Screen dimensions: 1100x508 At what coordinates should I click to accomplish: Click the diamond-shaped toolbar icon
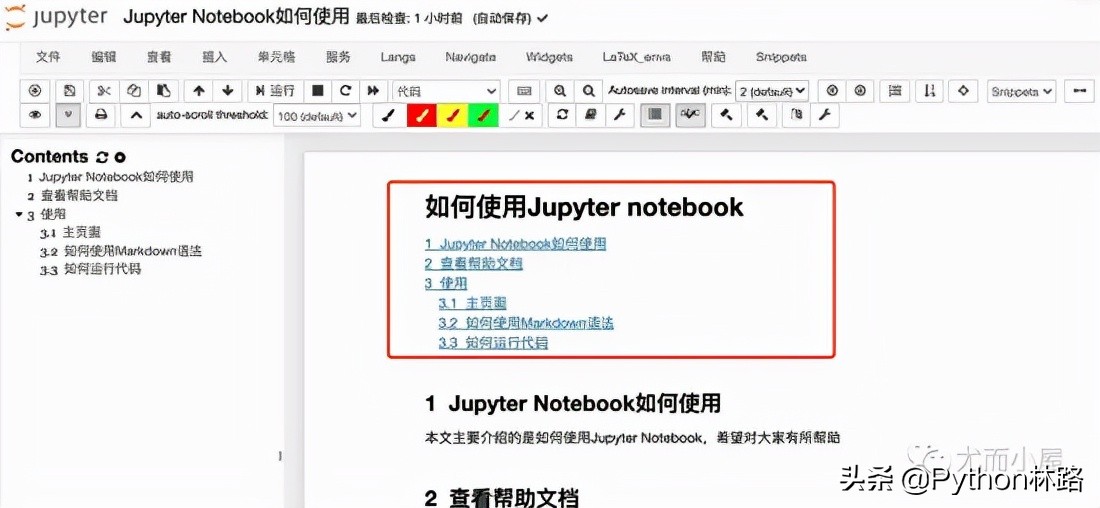964,91
